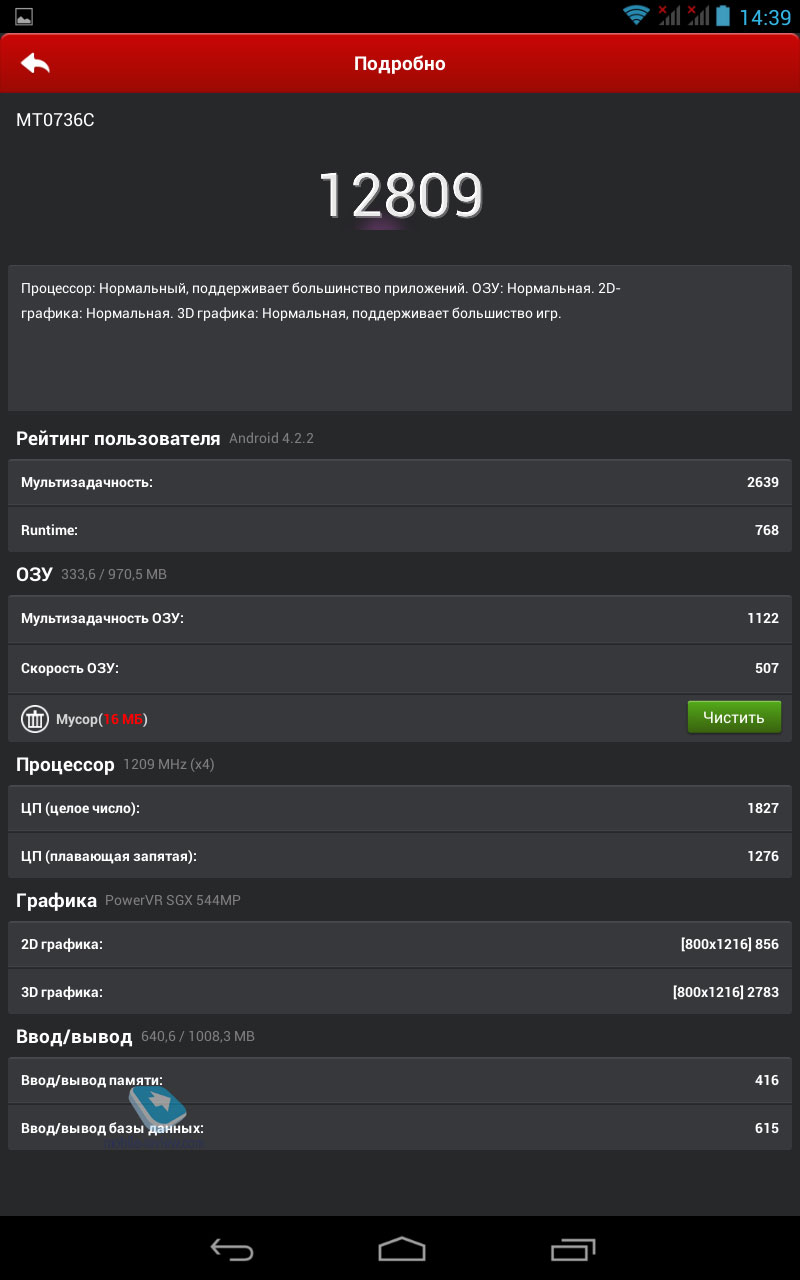Viewport: 800px width, 1280px height.
Task: Select the Скорость ОЗУ row
Action: click(x=400, y=668)
